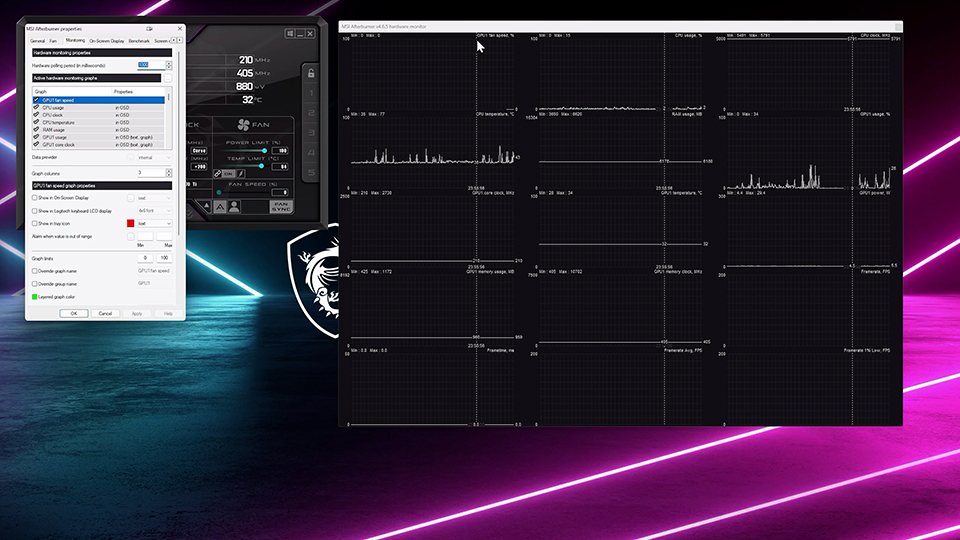The height and width of the screenshot is (540, 960).
Task: Switch to the On-Screen Display tab
Action: 107,41
